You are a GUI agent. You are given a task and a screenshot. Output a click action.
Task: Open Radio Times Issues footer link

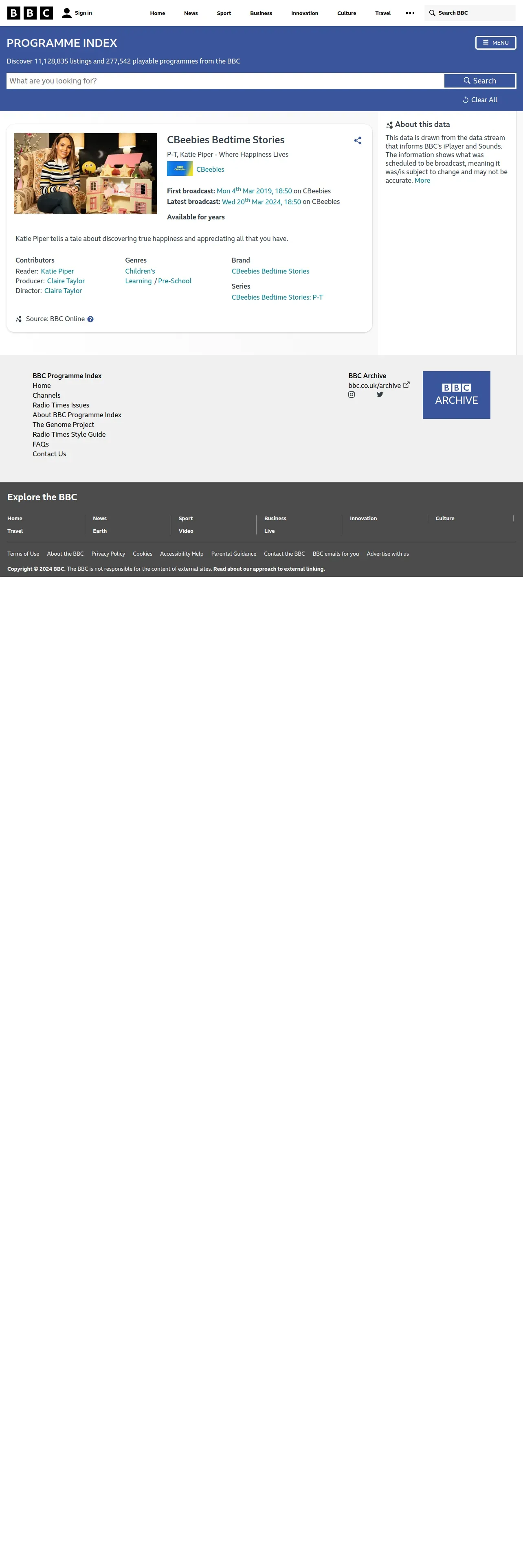61,405
